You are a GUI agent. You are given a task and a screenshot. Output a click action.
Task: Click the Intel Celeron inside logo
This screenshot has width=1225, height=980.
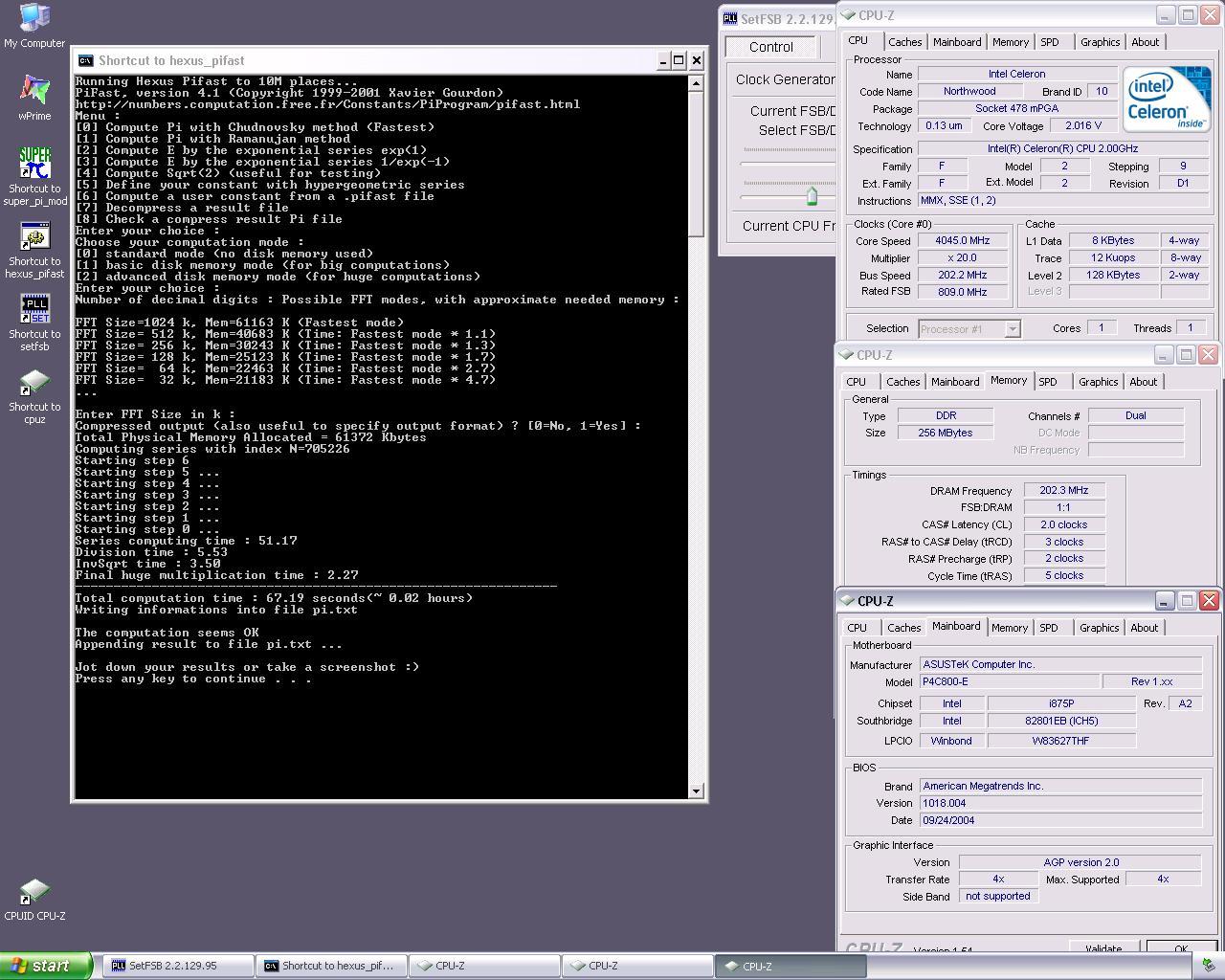[1166, 100]
